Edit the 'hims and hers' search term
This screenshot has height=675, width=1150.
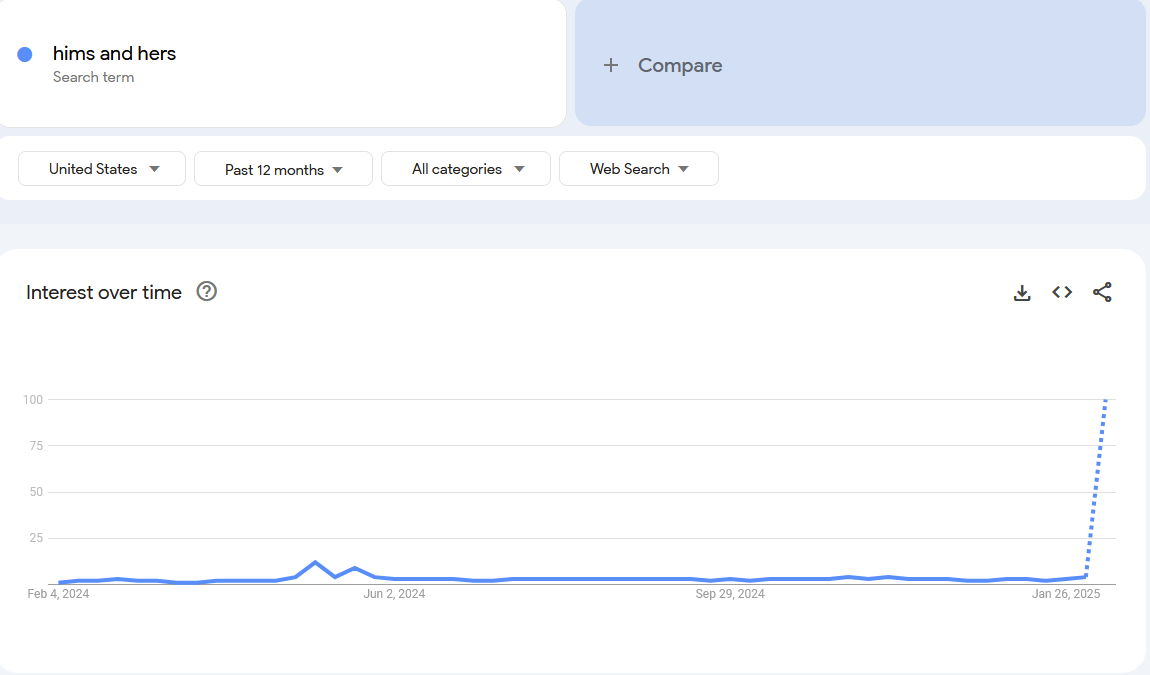click(x=114, y=54)
